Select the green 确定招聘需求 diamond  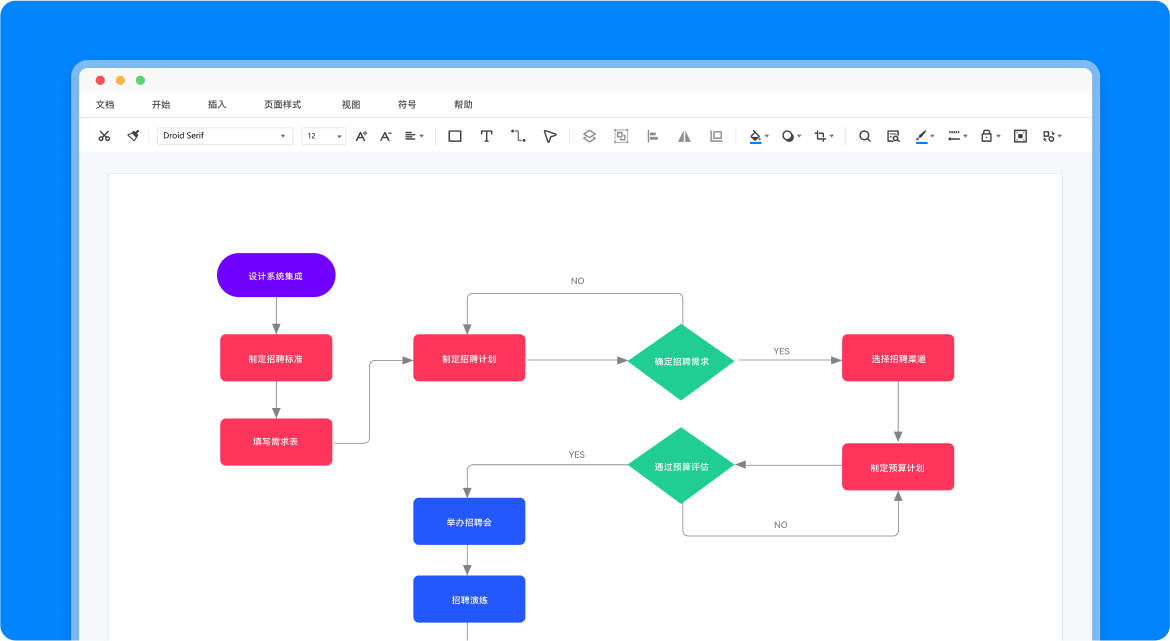(681, 361)
